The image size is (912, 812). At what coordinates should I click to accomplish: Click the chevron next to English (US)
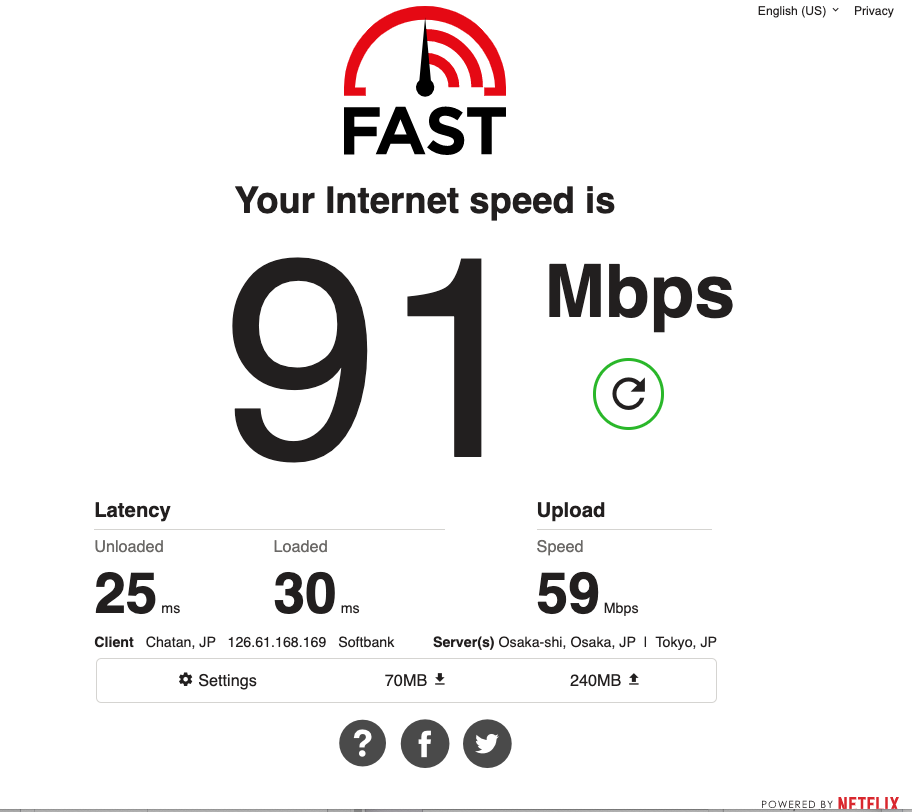[x=836, y=10]
